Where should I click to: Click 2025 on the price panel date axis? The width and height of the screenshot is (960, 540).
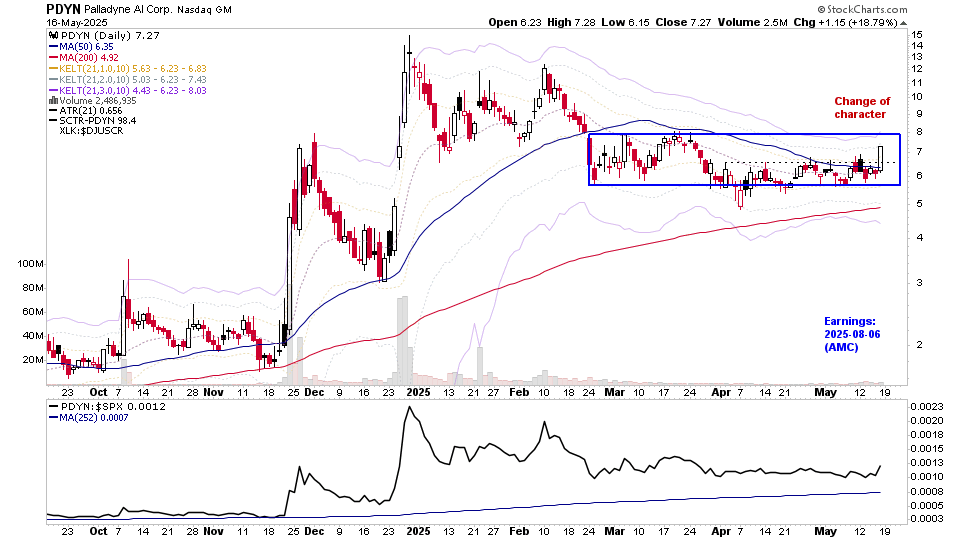(419, 392)
